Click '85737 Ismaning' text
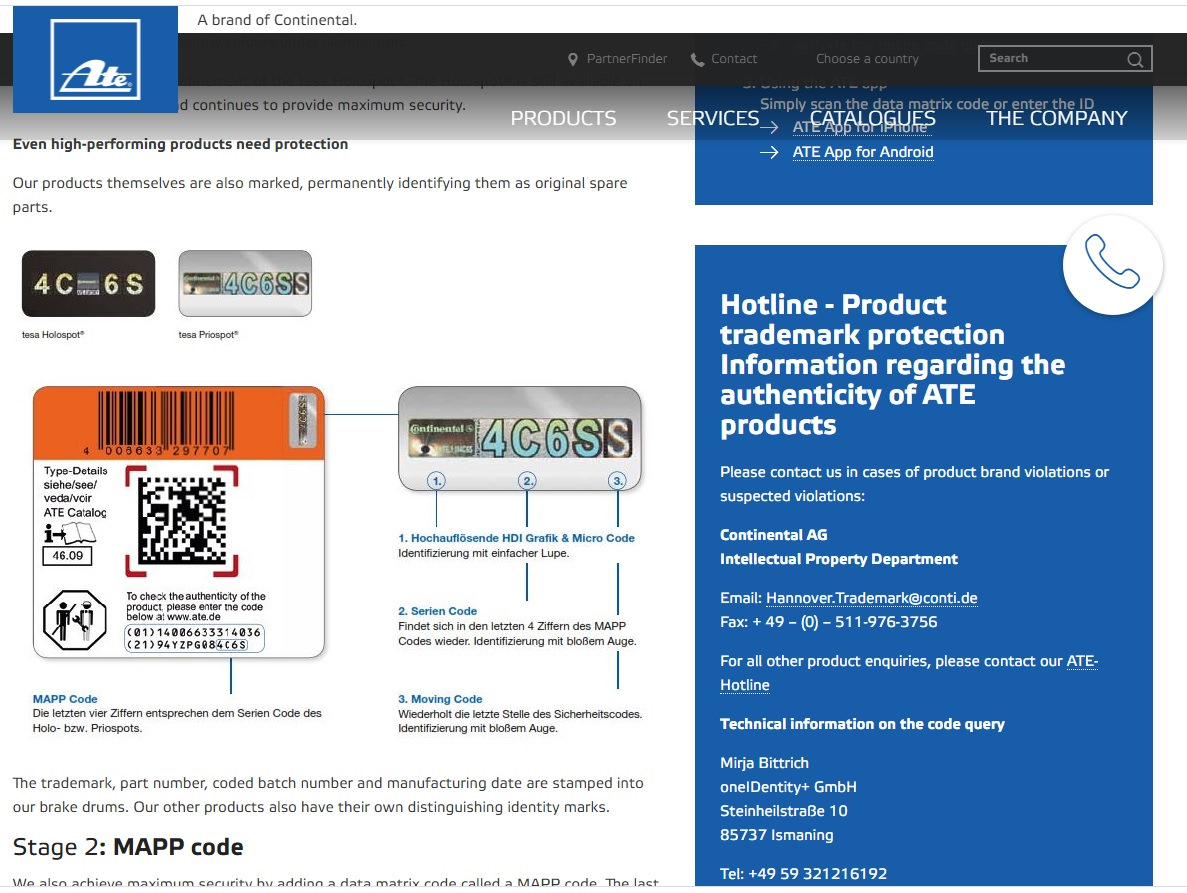 point(777,835)
